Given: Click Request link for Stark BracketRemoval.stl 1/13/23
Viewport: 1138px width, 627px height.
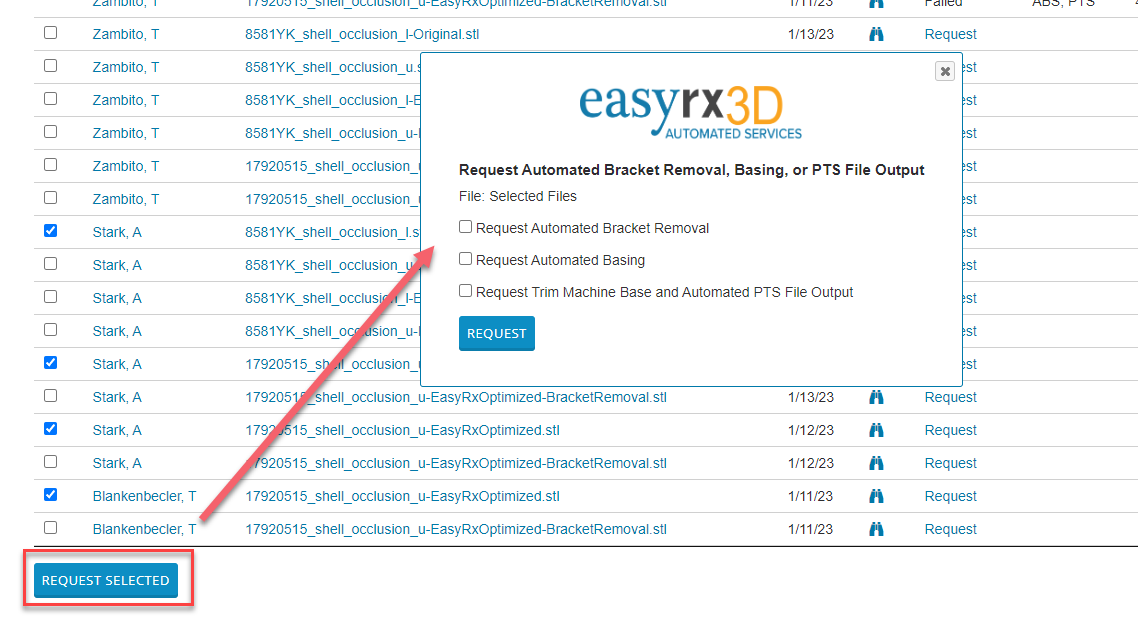Looking at the screenshot, I should 950,397.
